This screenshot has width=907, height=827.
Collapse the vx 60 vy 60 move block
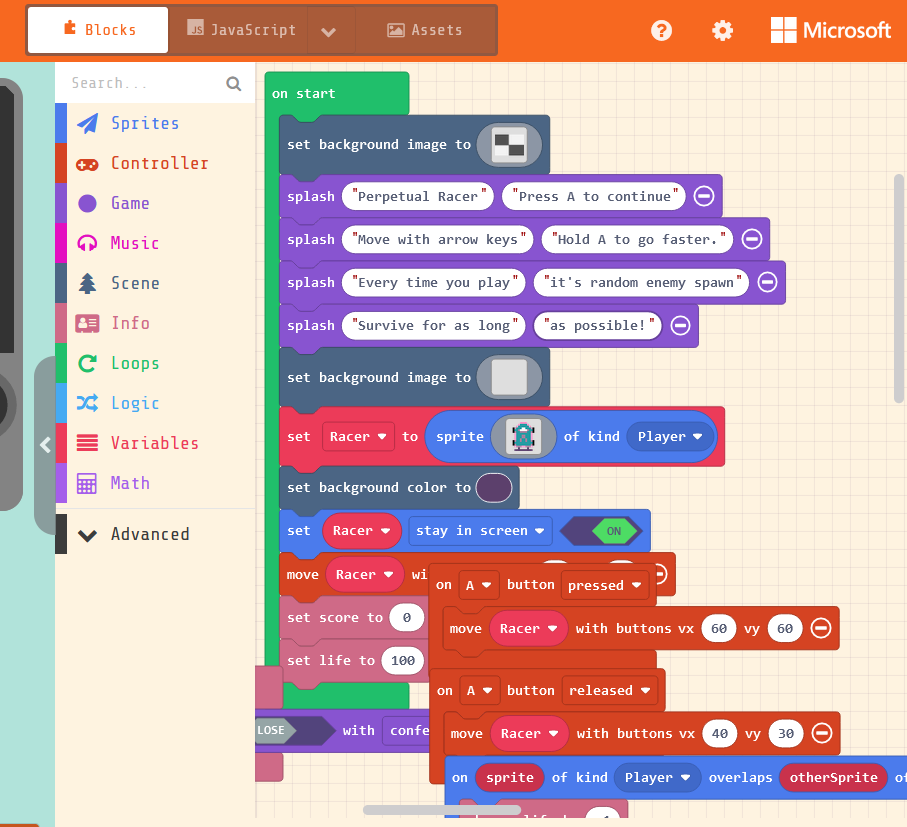821,628
